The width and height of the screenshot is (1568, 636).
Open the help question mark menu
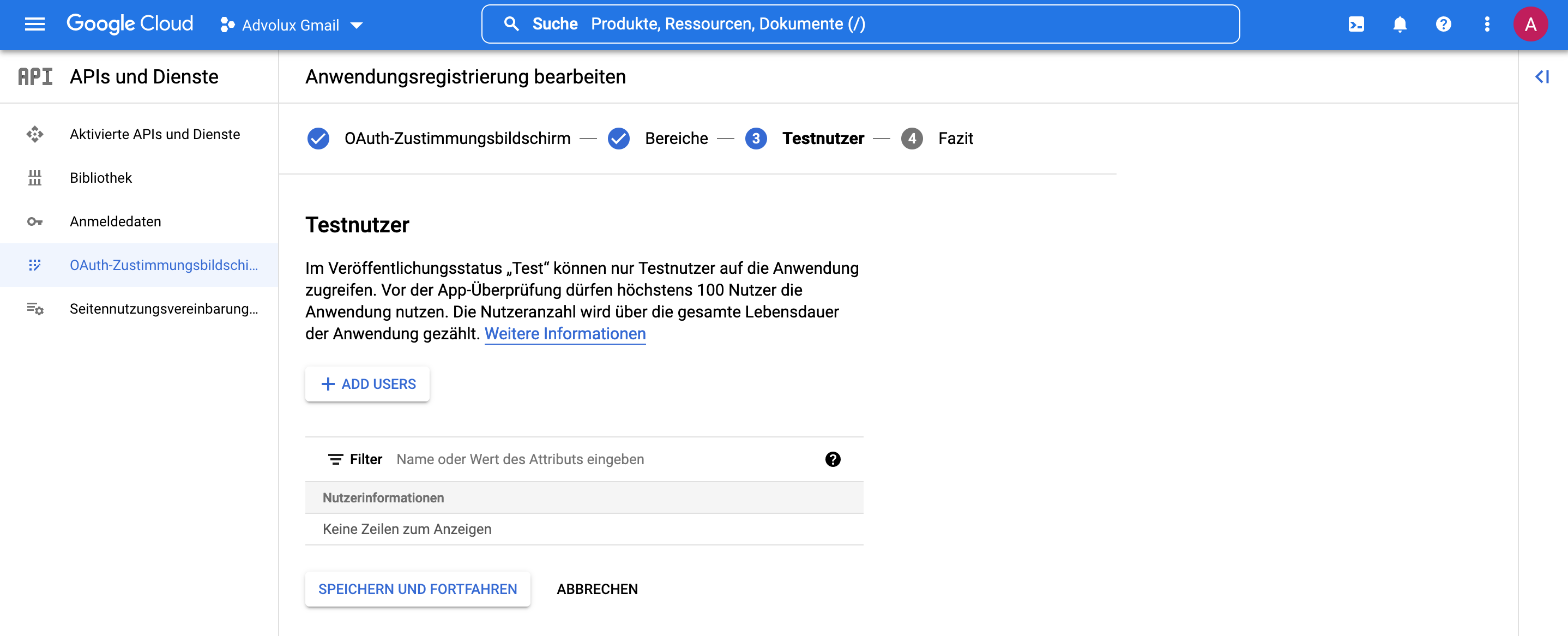pyautogui.click(x=1443, y=25)
